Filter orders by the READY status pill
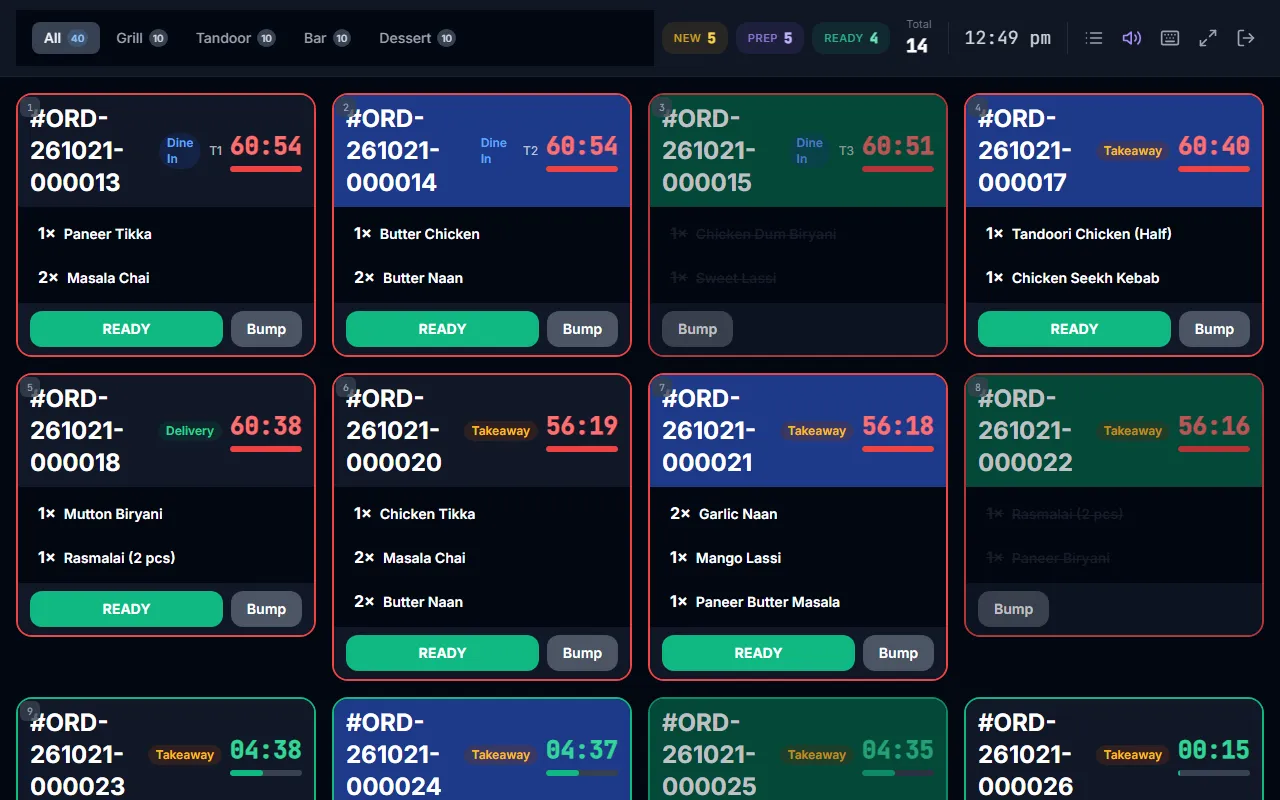The width and height of the screenshot is (1280, 800). 851,38
